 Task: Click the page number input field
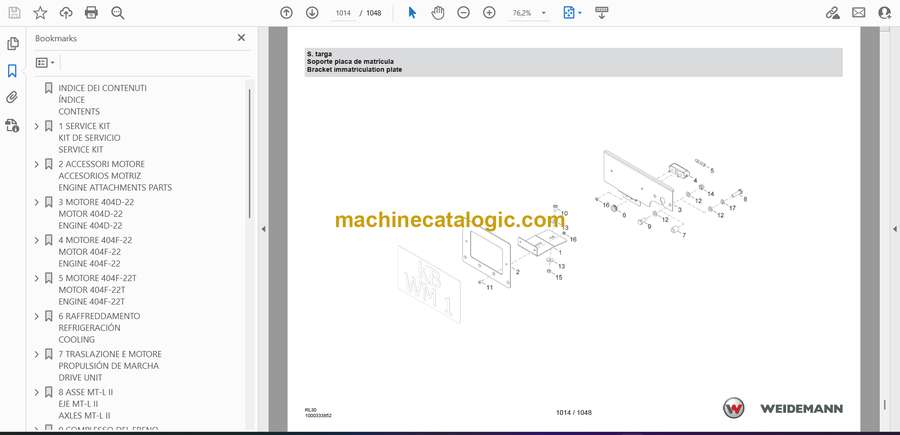point(345,12)
